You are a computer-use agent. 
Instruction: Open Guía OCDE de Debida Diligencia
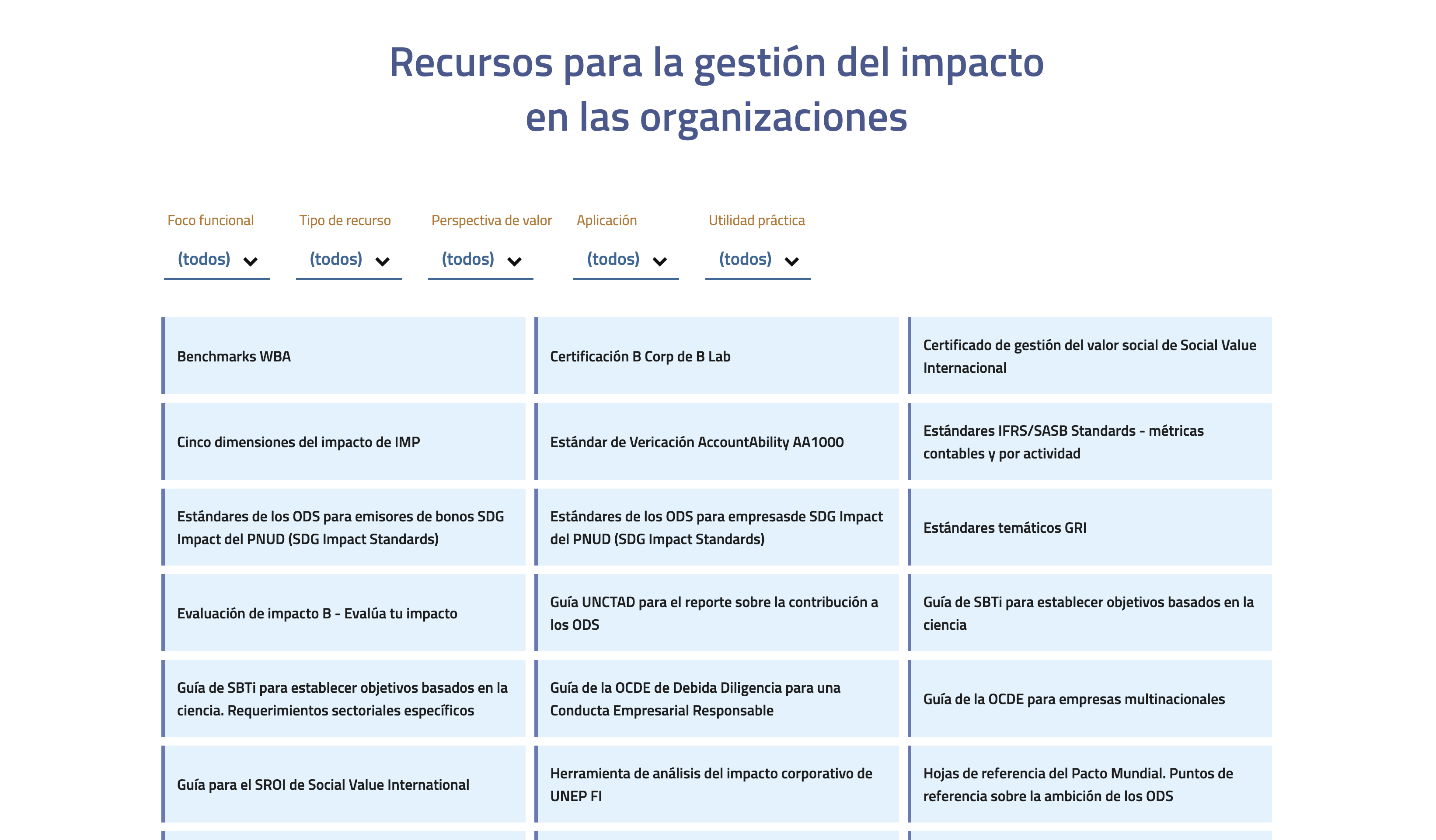716,699
